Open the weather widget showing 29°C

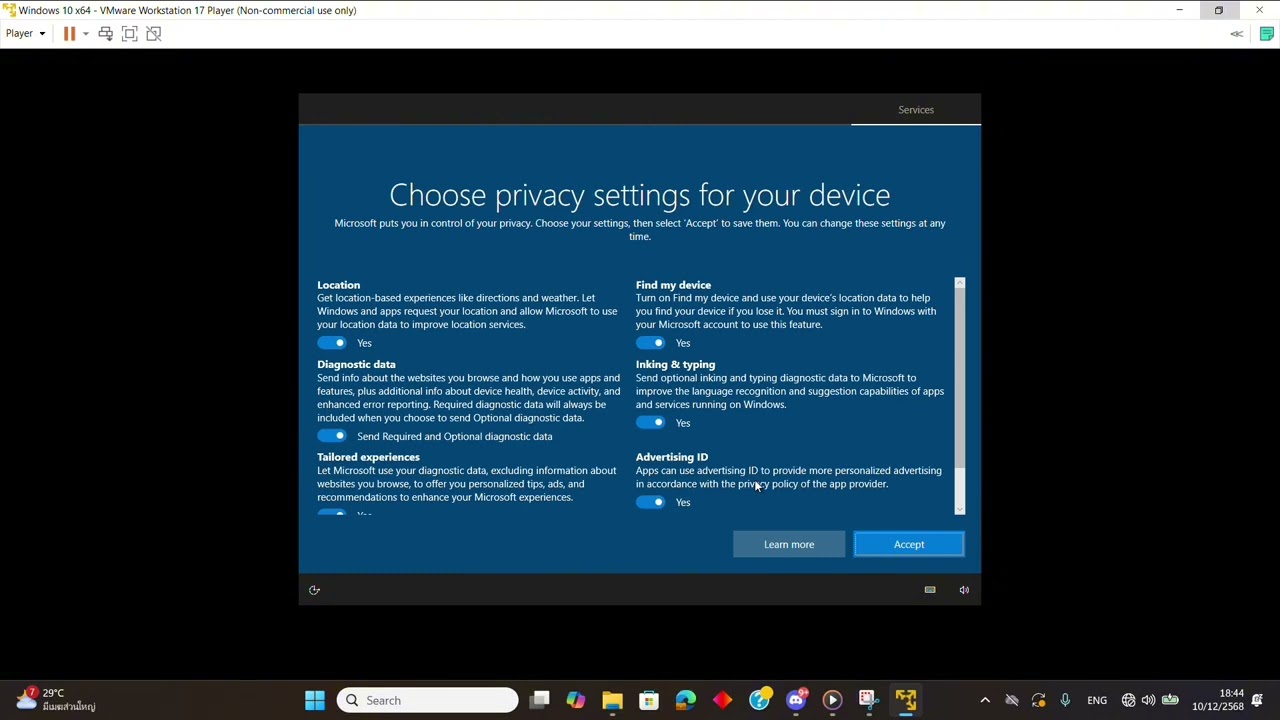tap(55, 700)
